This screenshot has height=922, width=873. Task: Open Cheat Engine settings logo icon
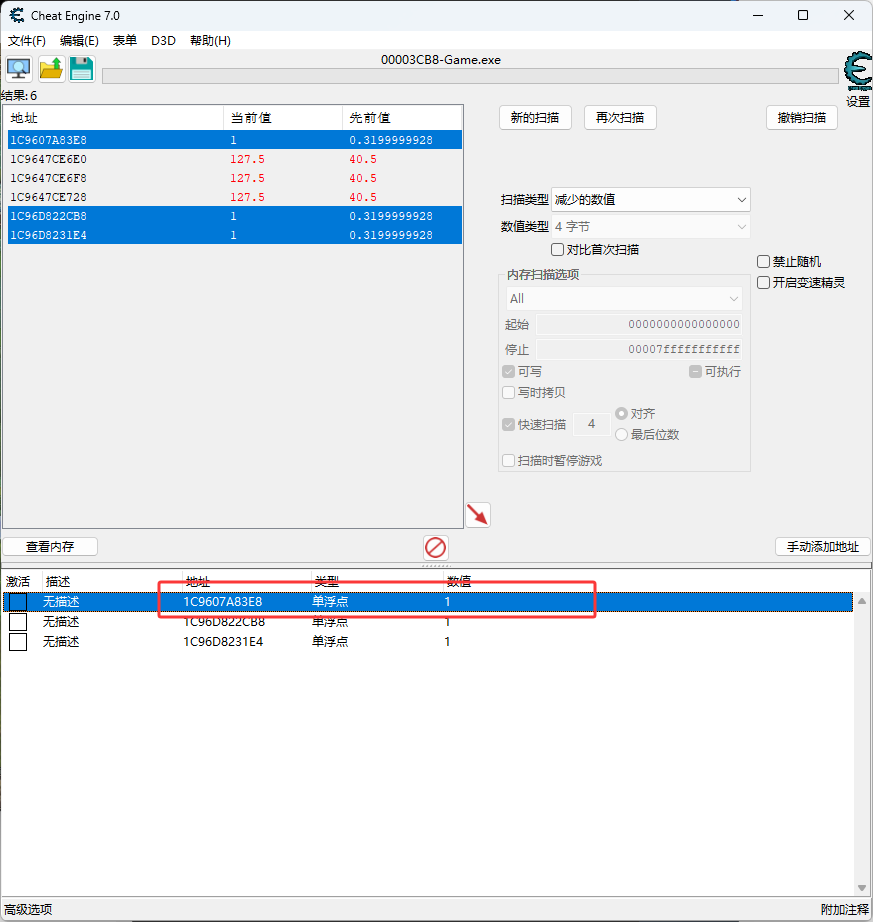(858, 72)
